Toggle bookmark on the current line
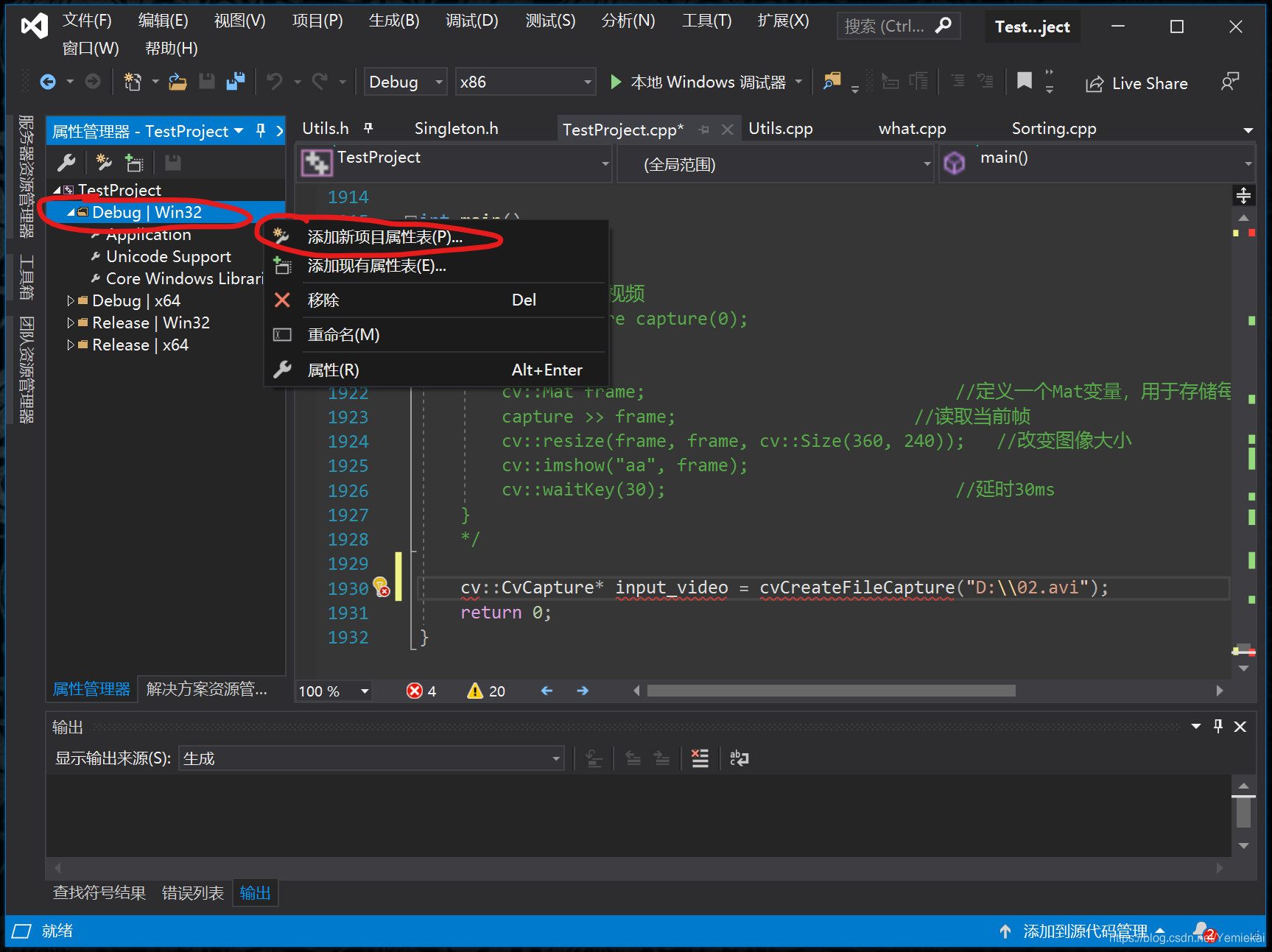 click(x=1025, y=81)
